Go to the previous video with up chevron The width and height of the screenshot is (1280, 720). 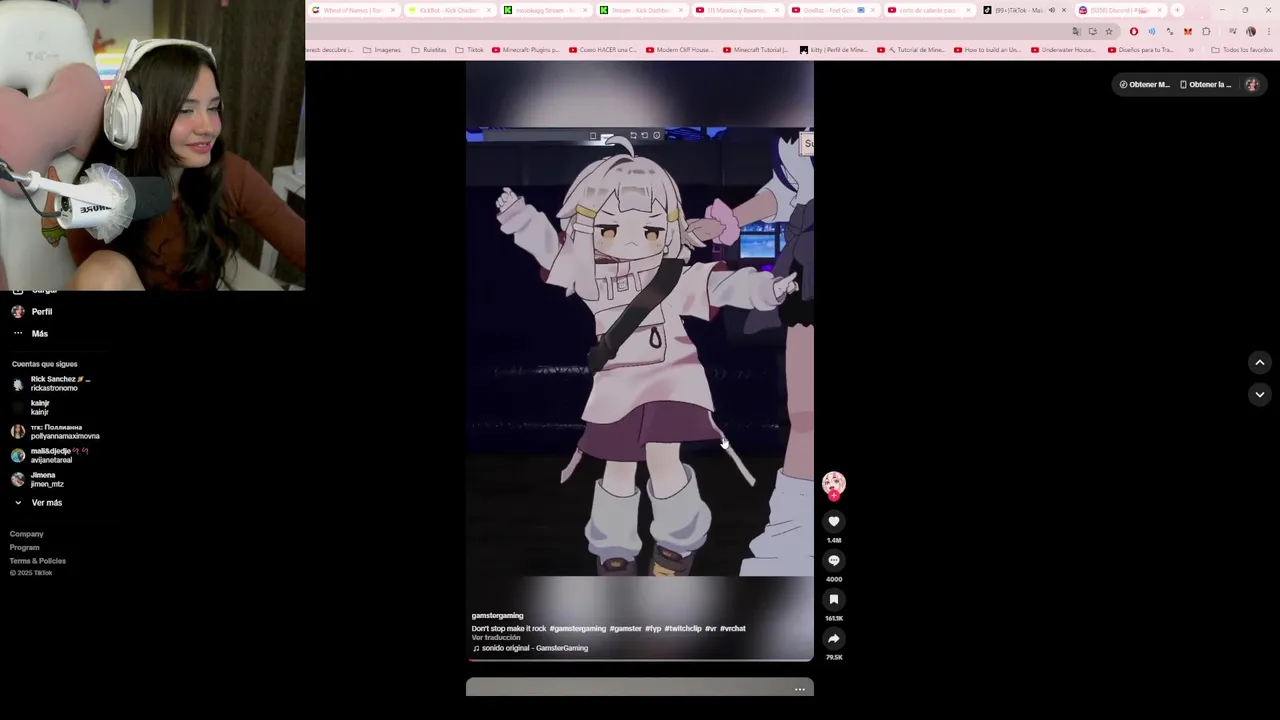1260,362
